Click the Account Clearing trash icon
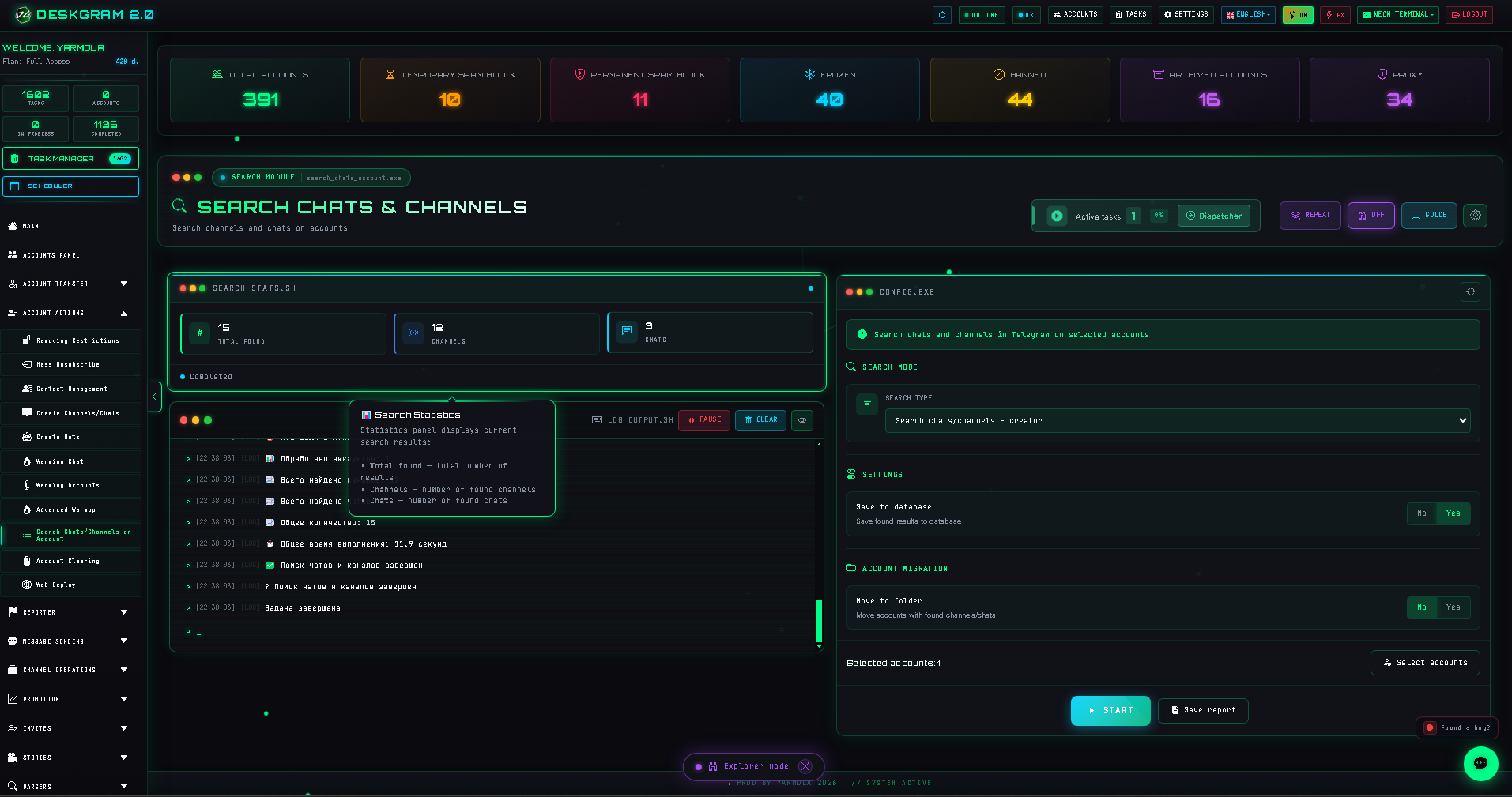Image resolution: width=1512 pixels, height=797 pixels. pyautogui.click(x=27, y=561)
